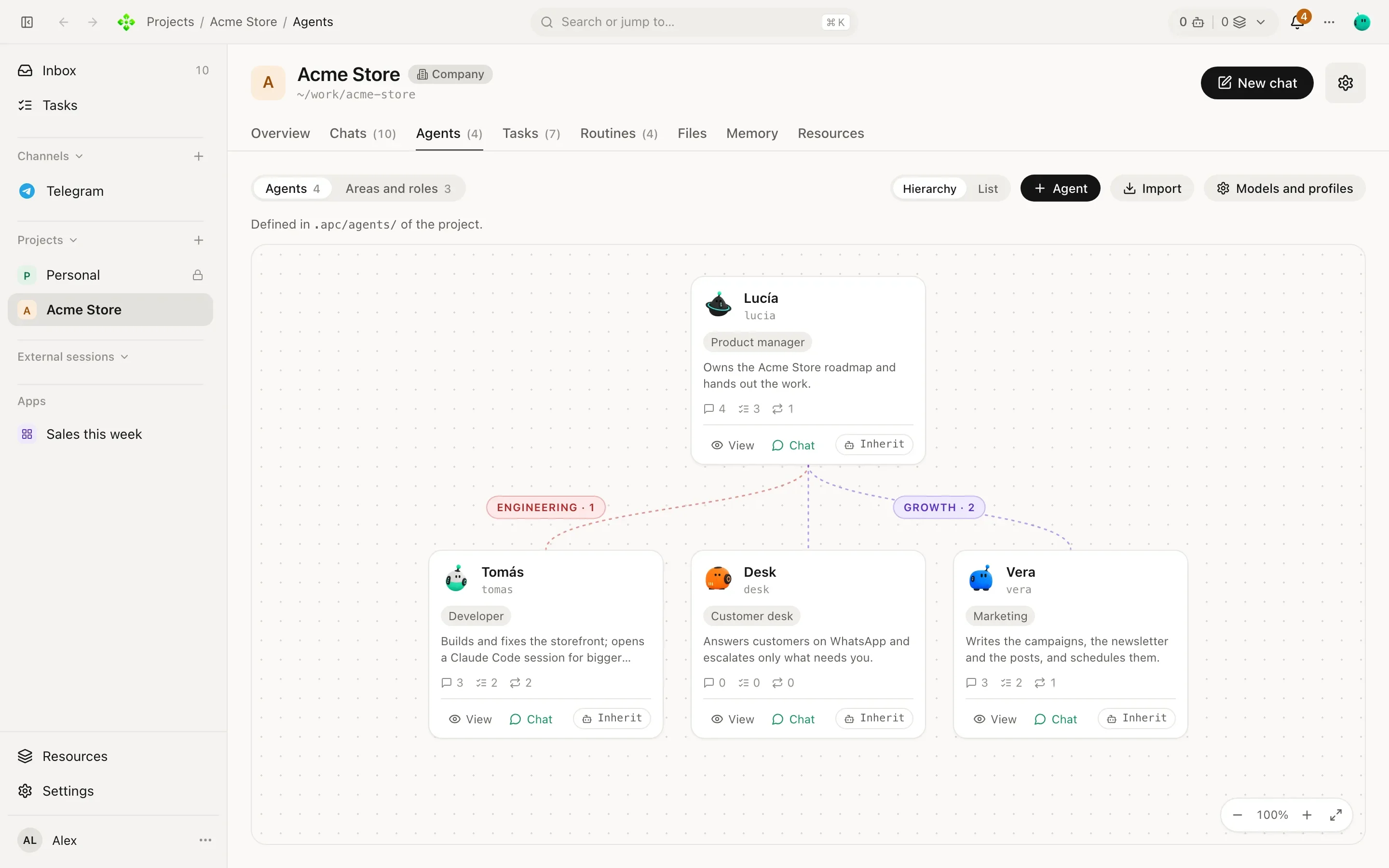Zoom out the hierarchy canvas
The image size is (1389, 868).
(1238, 814)
